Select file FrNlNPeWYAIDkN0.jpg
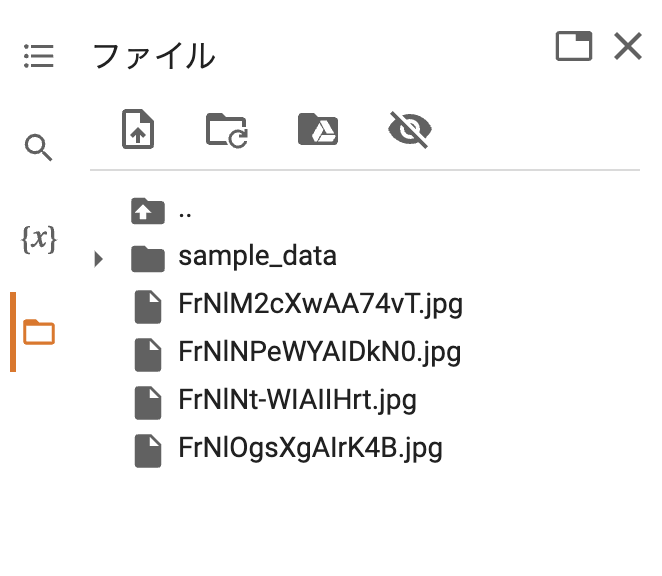 320,352
